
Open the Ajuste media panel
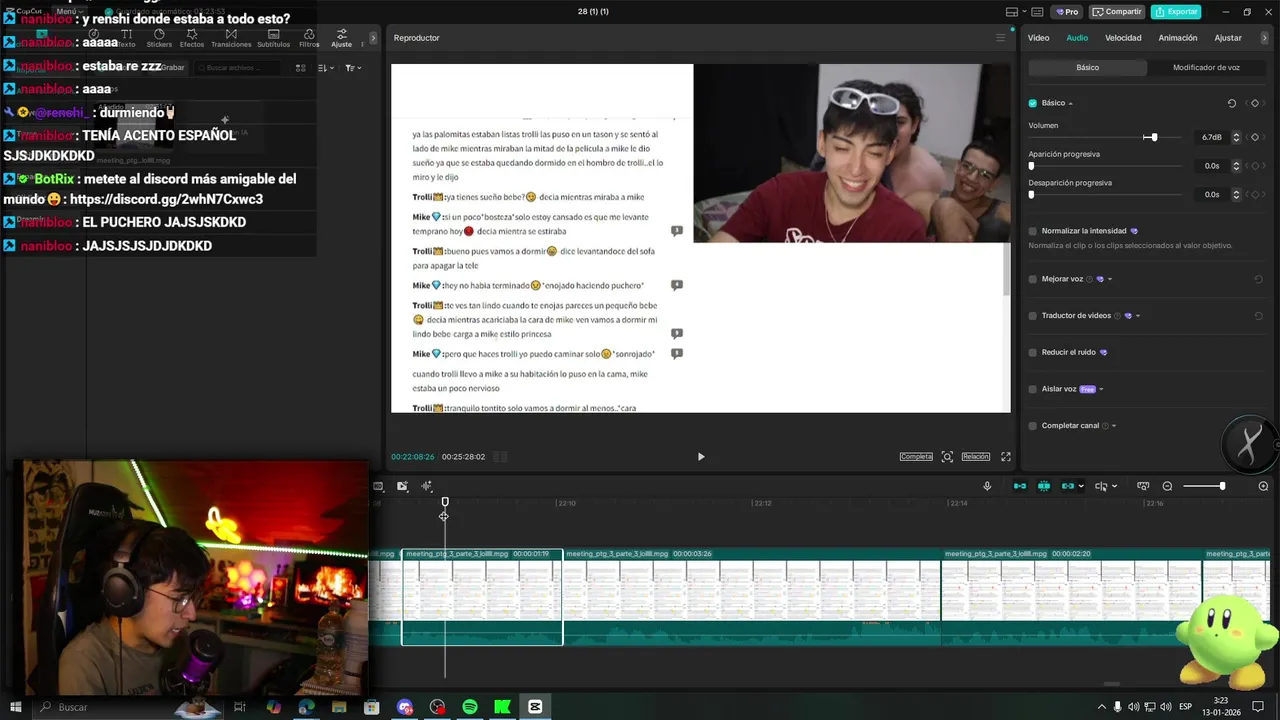[341, 38]
